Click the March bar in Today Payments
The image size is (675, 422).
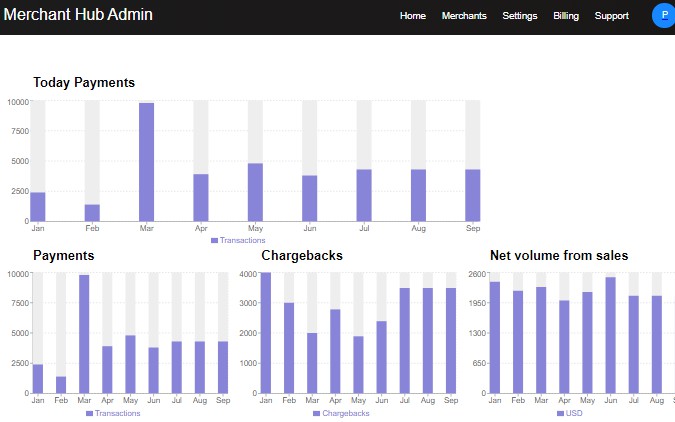click(146, 162)
